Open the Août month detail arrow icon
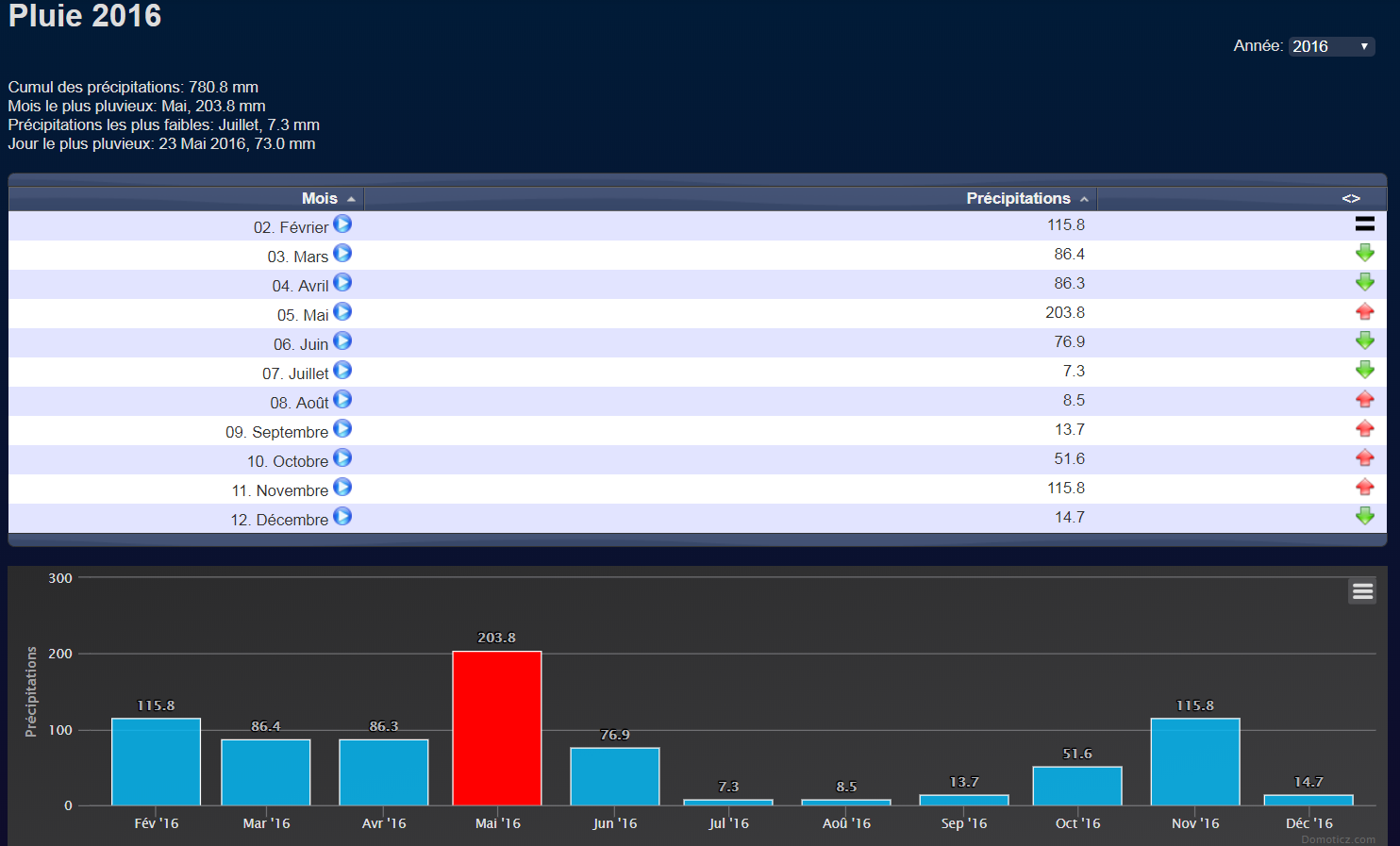 (x=342, y=400)
